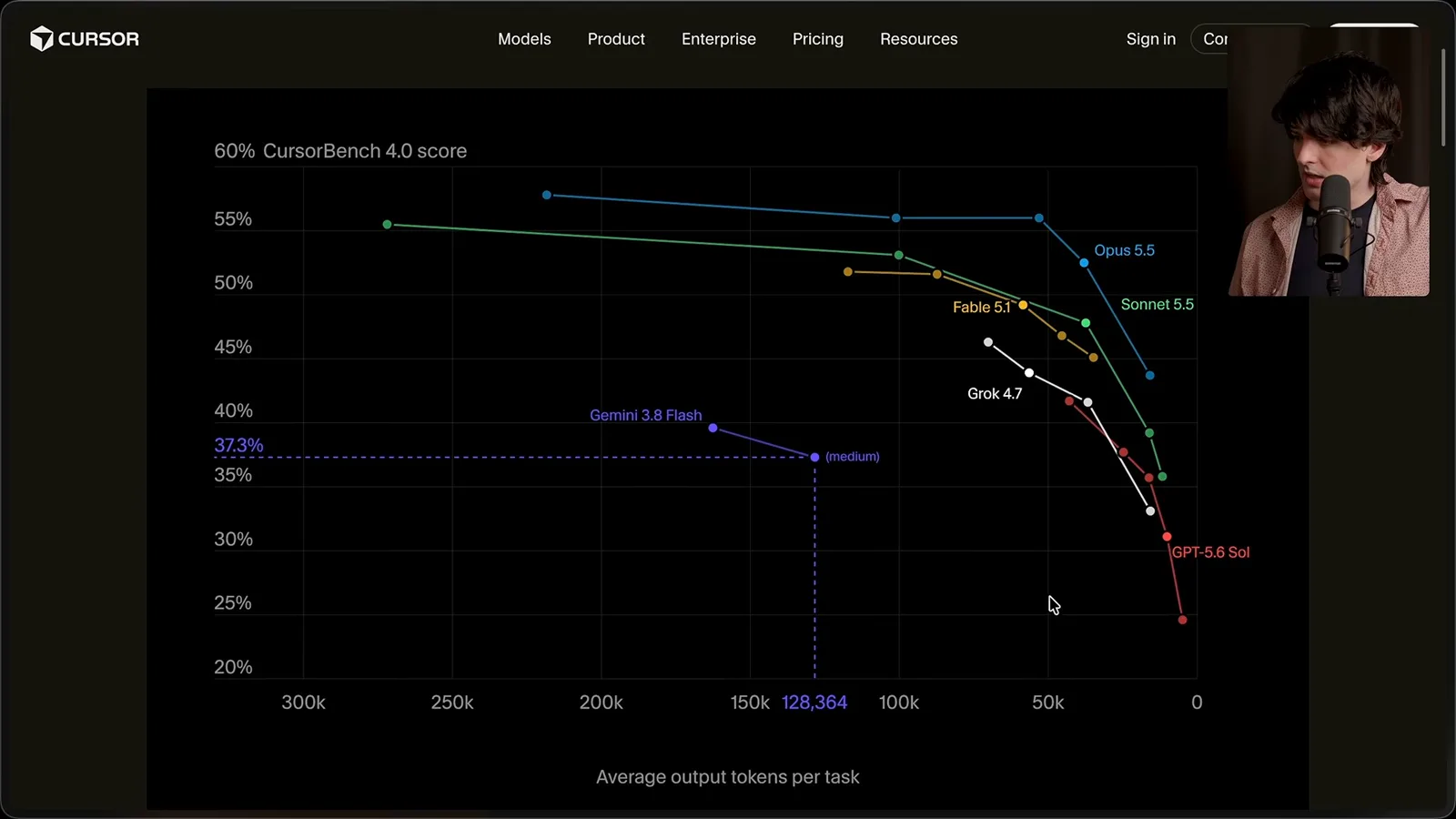The height and width of the screenshot is (819, 1456).
Task: Open the Models menu
Action: click(x=524, y=39)
